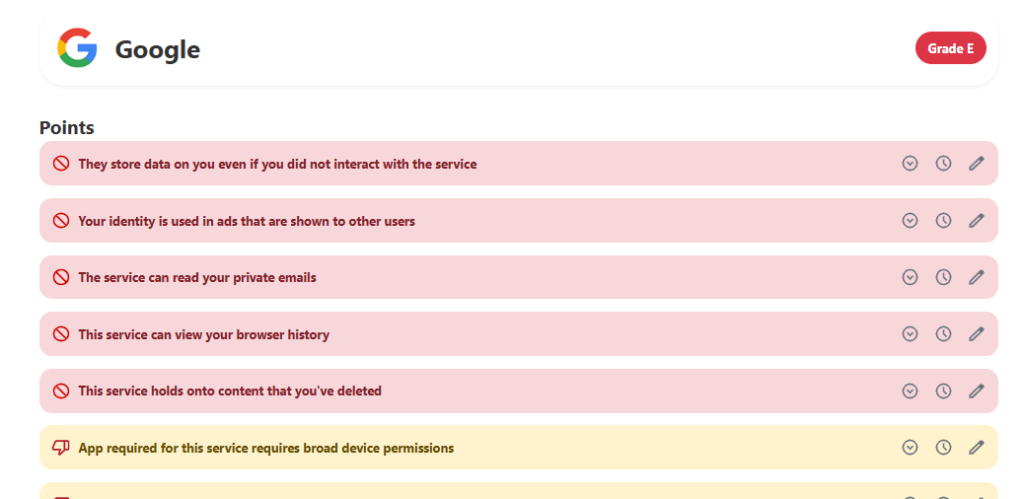The width and height of the screenshot is (1024, 499).
Task: Click the Grade E badge
Action: (950, 48)
